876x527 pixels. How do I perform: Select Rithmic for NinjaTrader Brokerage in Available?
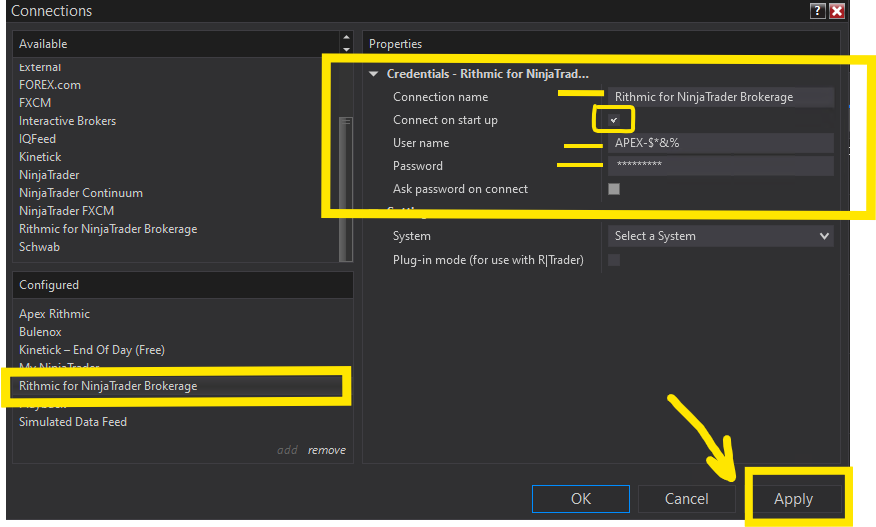(x=108, y=229)
